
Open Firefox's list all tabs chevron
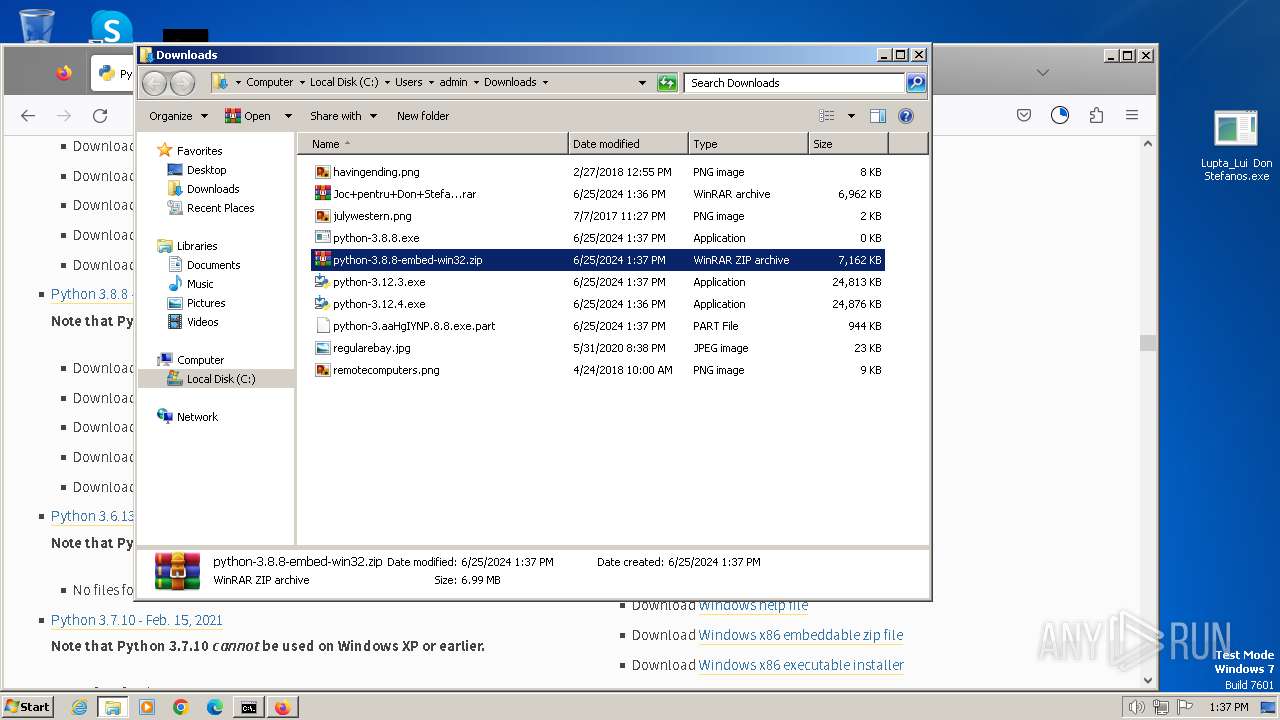click(1043, 73)
